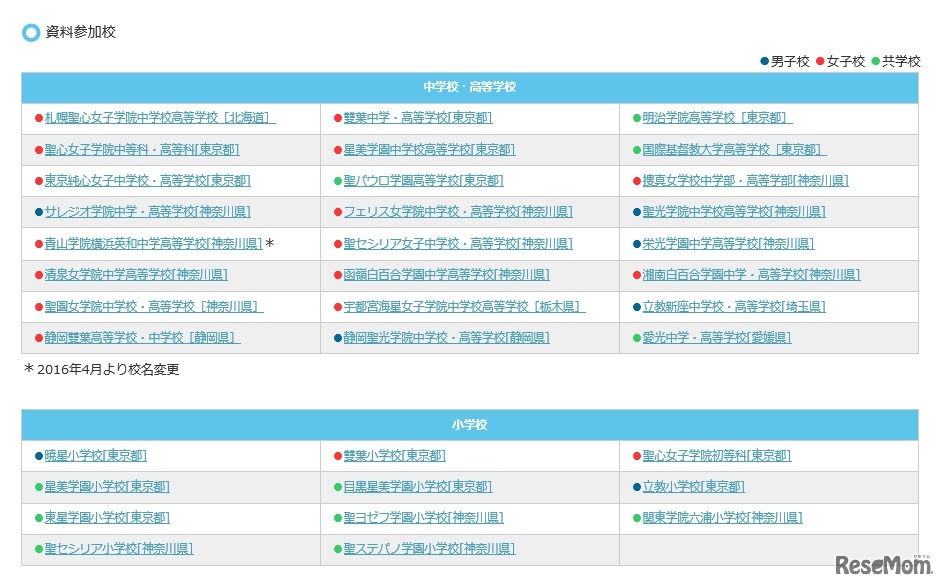Open 清泉女学院中学高等学校[神奈川県] link
This screenshot has width=946, height=588.
click(136, 275)
